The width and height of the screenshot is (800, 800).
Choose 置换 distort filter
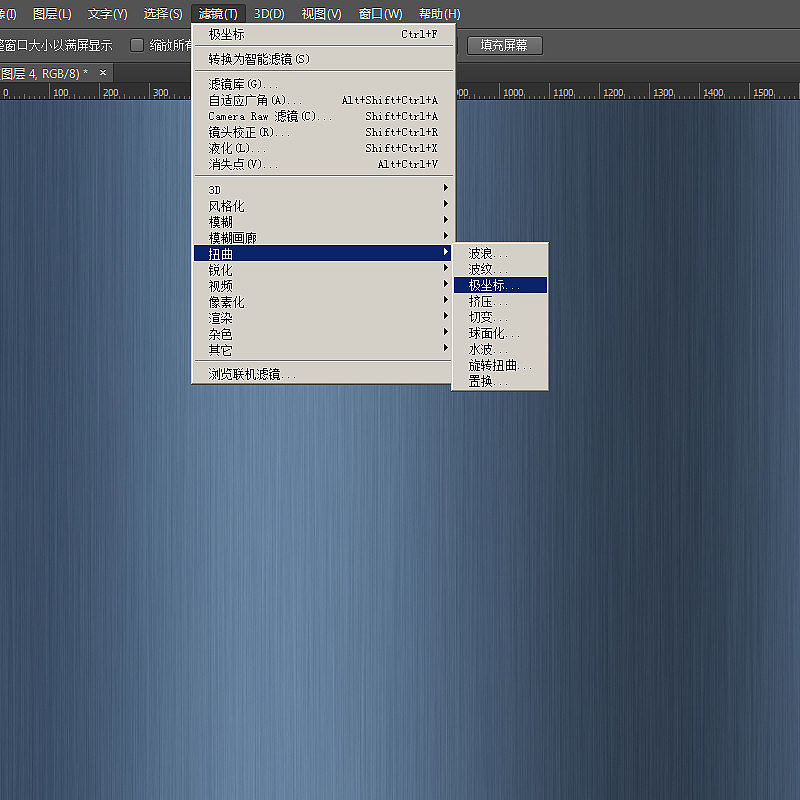pos(500,381)
